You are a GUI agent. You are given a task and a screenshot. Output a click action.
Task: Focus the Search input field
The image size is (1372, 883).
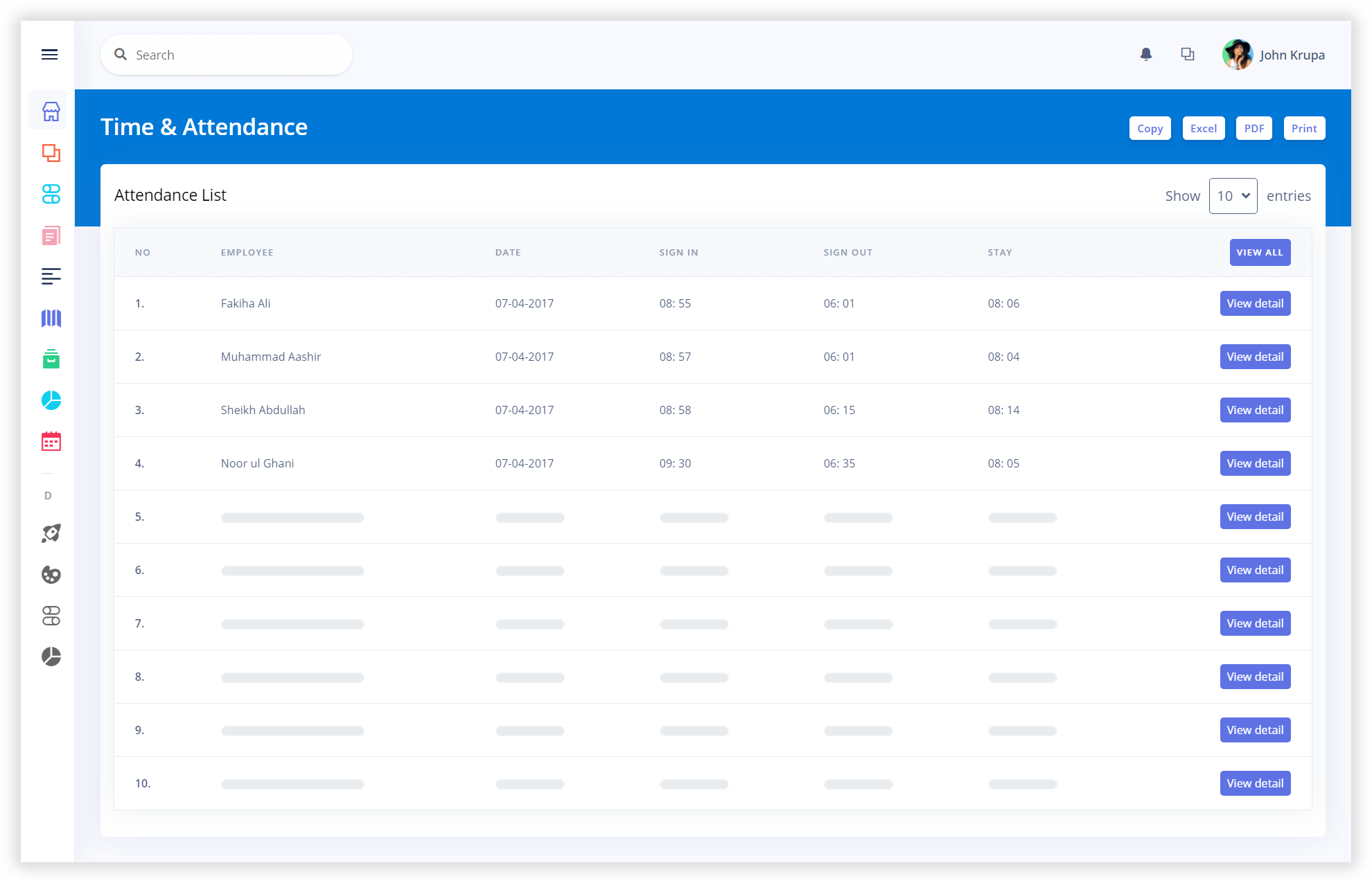click(227, 55)
